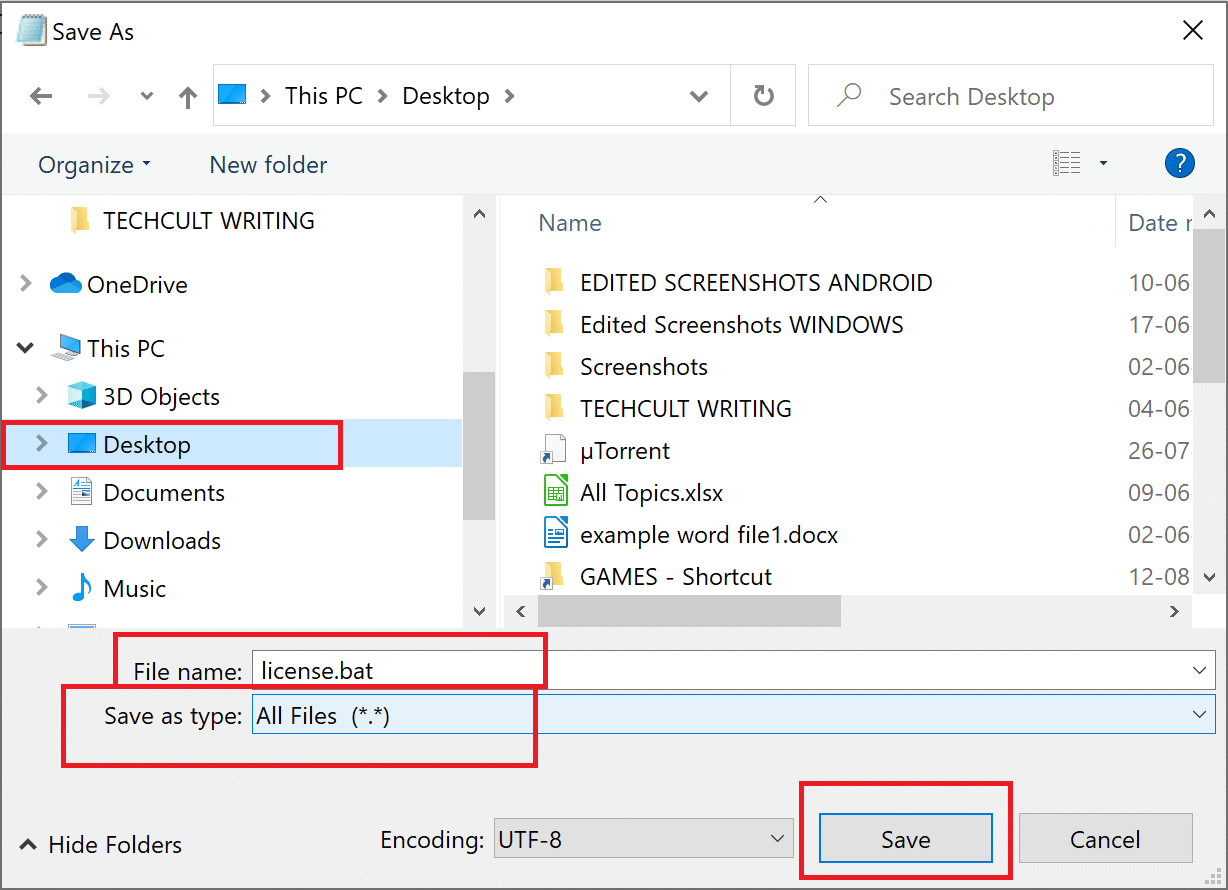The height and width of the screenshot is (890, 1228).
Task: Click New folder in the toolbar
Action: [268, 165]
